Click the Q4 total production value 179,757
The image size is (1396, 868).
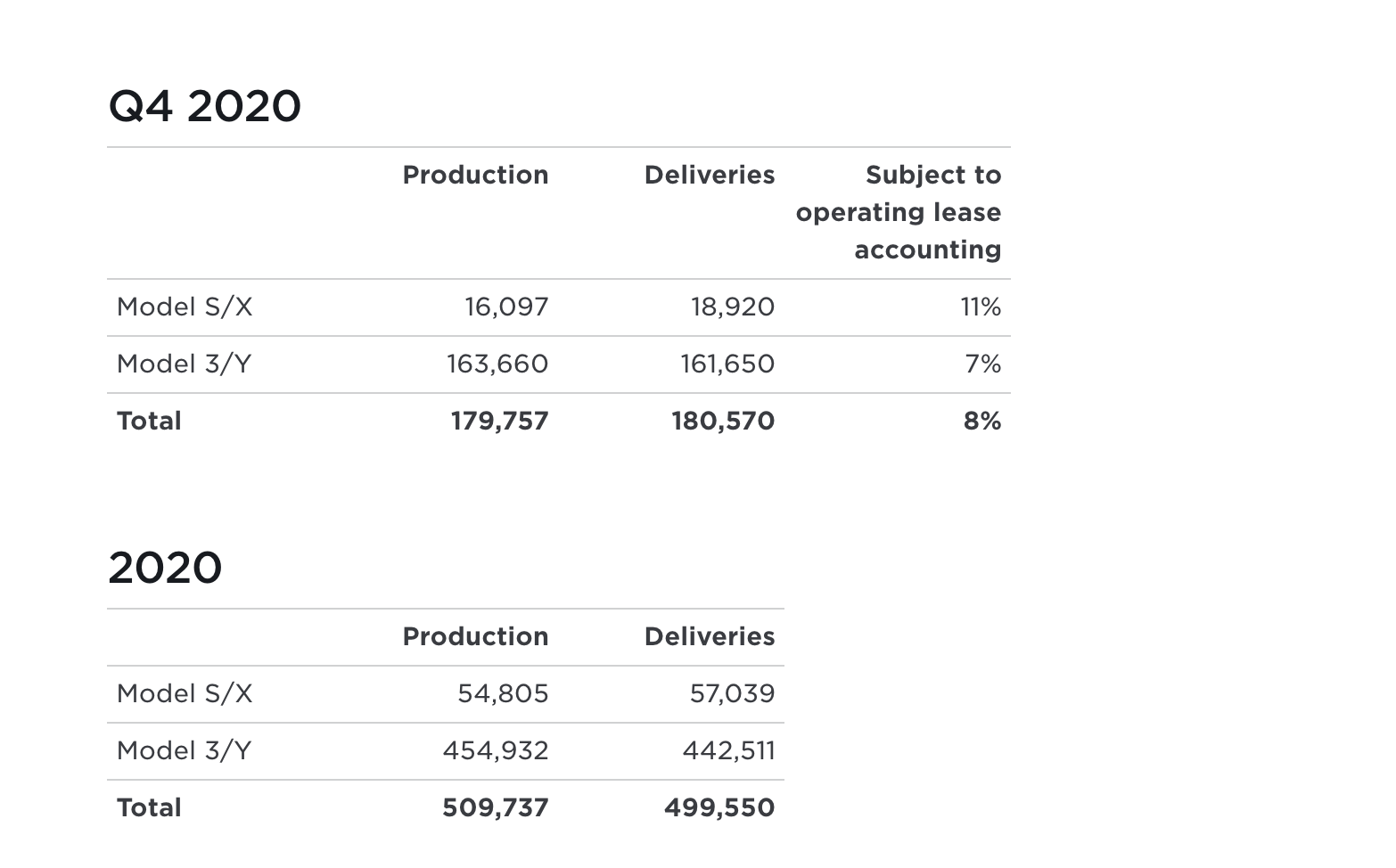point(499,422)
